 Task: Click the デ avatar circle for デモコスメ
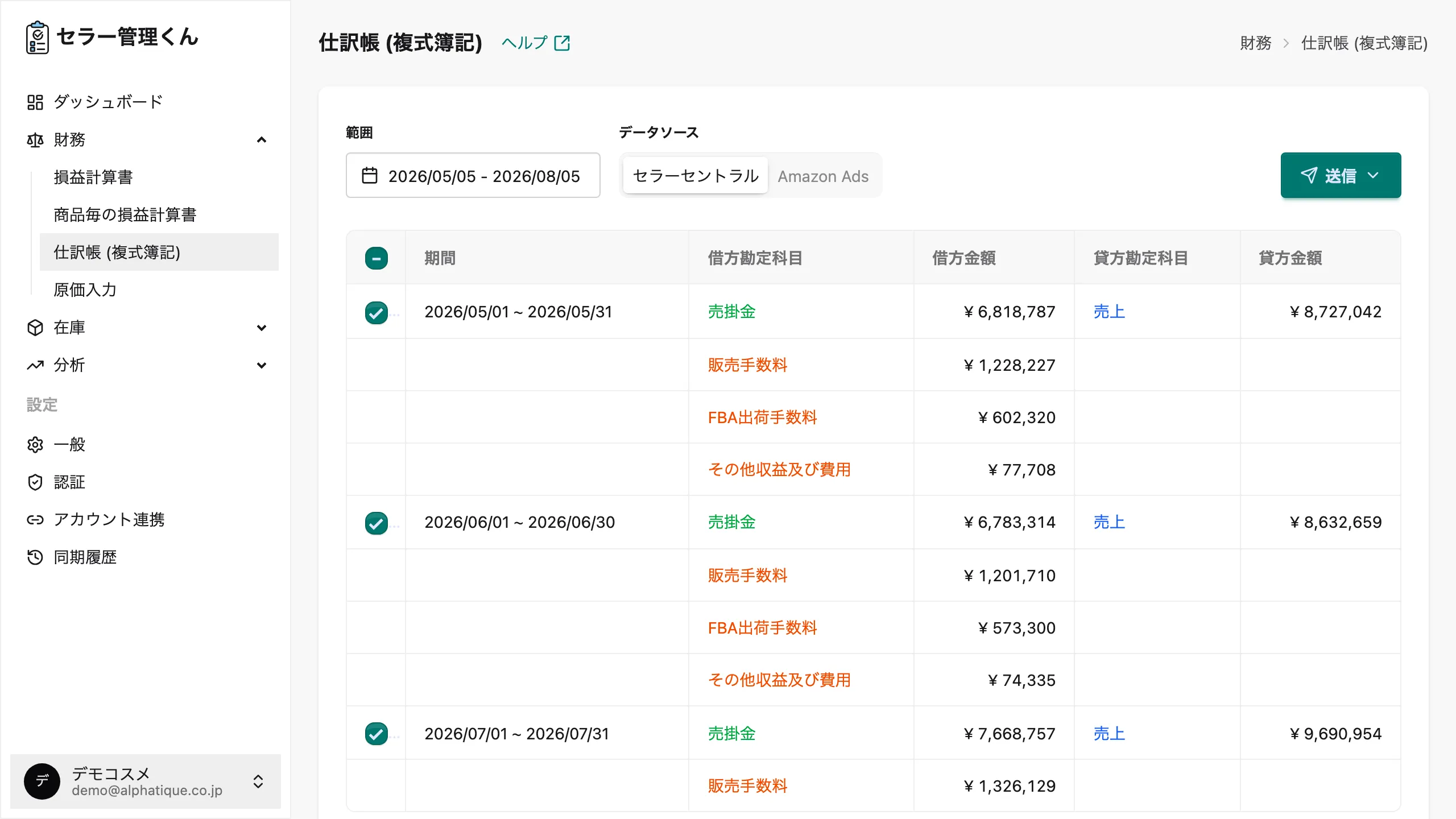(42, 781)
